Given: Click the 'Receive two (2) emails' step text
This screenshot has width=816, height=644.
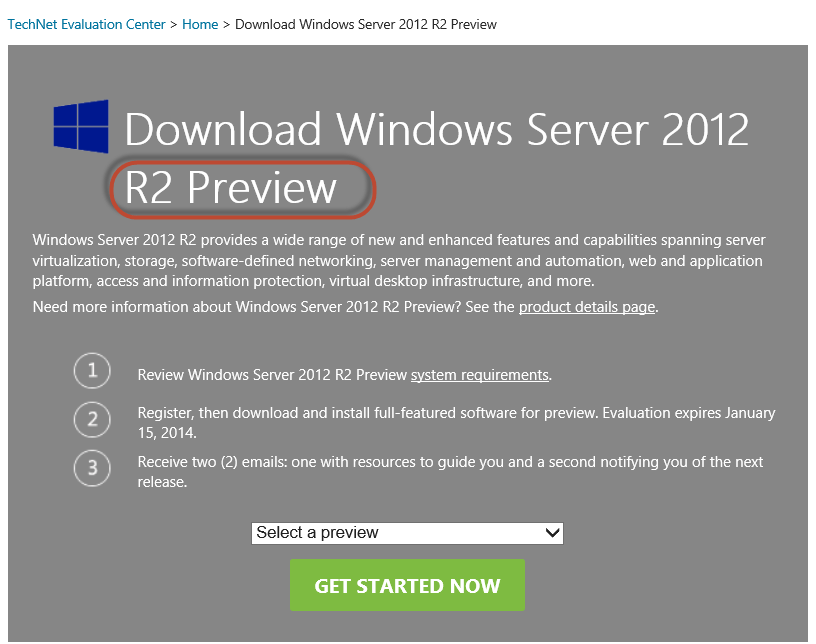Looking at the screenshot, I should coord(450,472).
